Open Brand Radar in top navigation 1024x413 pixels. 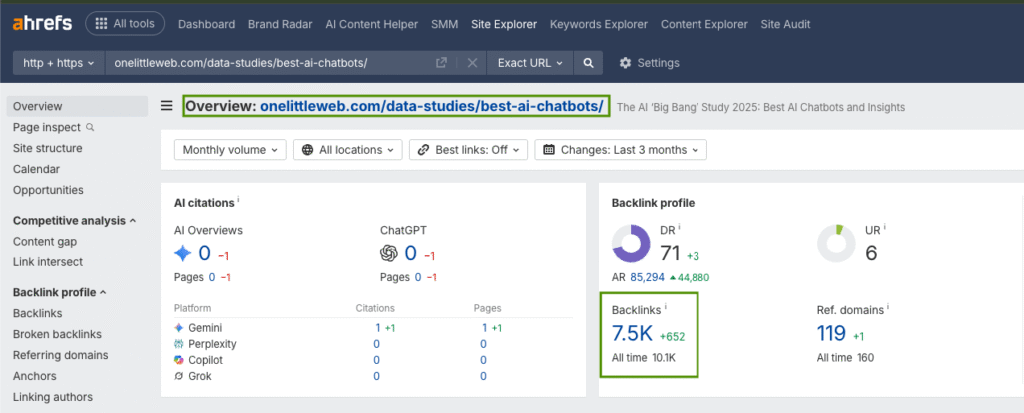pos(280,24)
